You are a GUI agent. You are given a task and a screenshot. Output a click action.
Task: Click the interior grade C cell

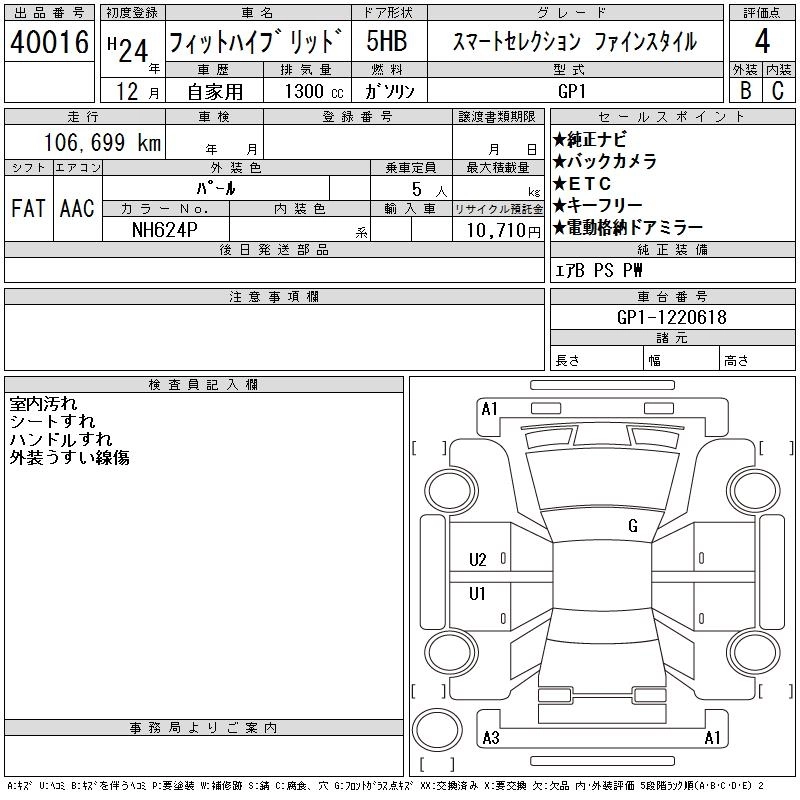778,90
